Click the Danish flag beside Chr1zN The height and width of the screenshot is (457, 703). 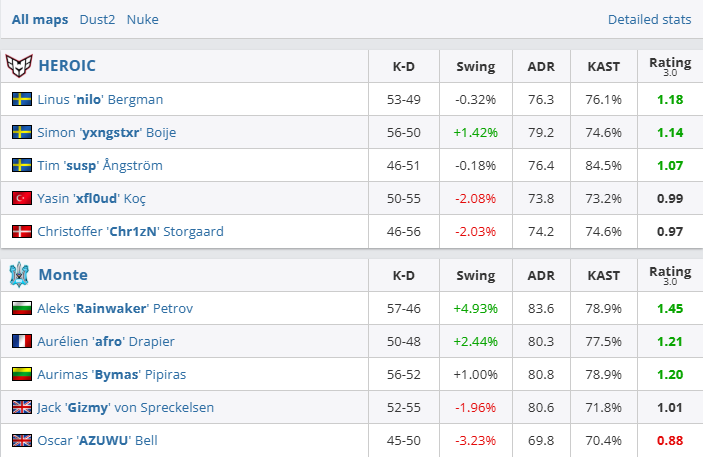(x=22, y=231)
